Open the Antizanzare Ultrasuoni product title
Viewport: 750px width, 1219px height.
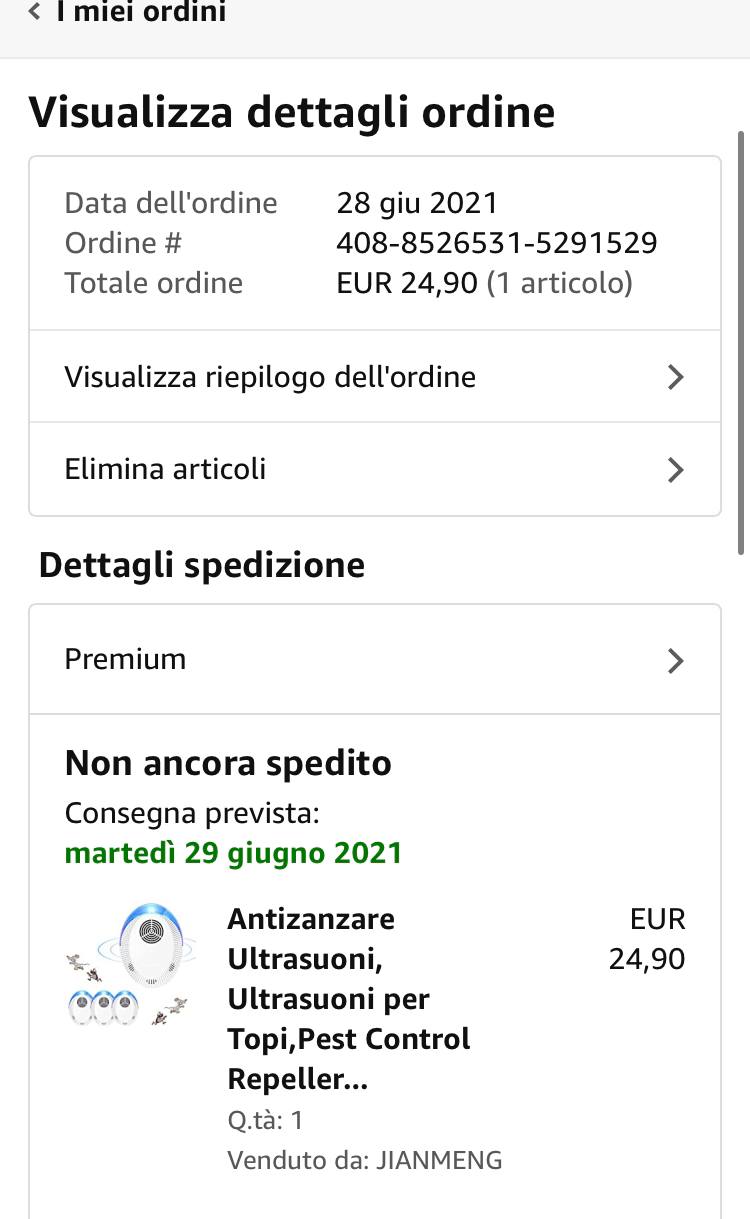[348, 998]
